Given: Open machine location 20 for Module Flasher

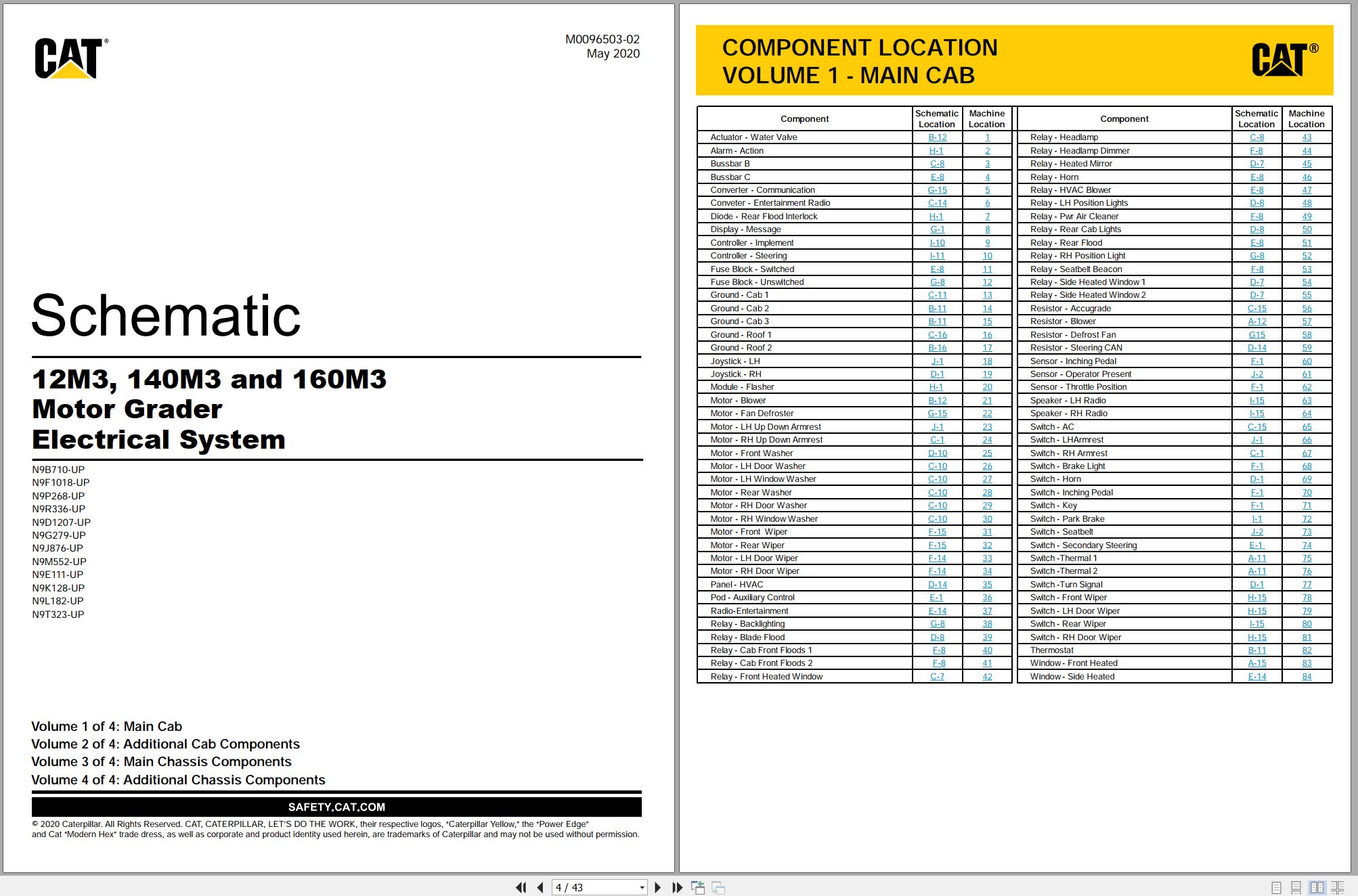Looking at the screenshot, I should coord(987,387).
